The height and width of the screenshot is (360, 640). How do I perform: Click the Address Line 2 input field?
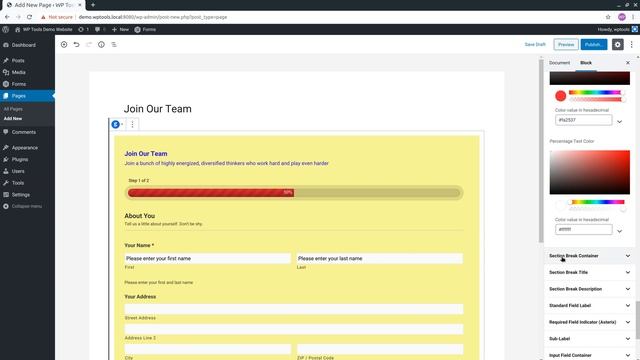coord(294,329)
